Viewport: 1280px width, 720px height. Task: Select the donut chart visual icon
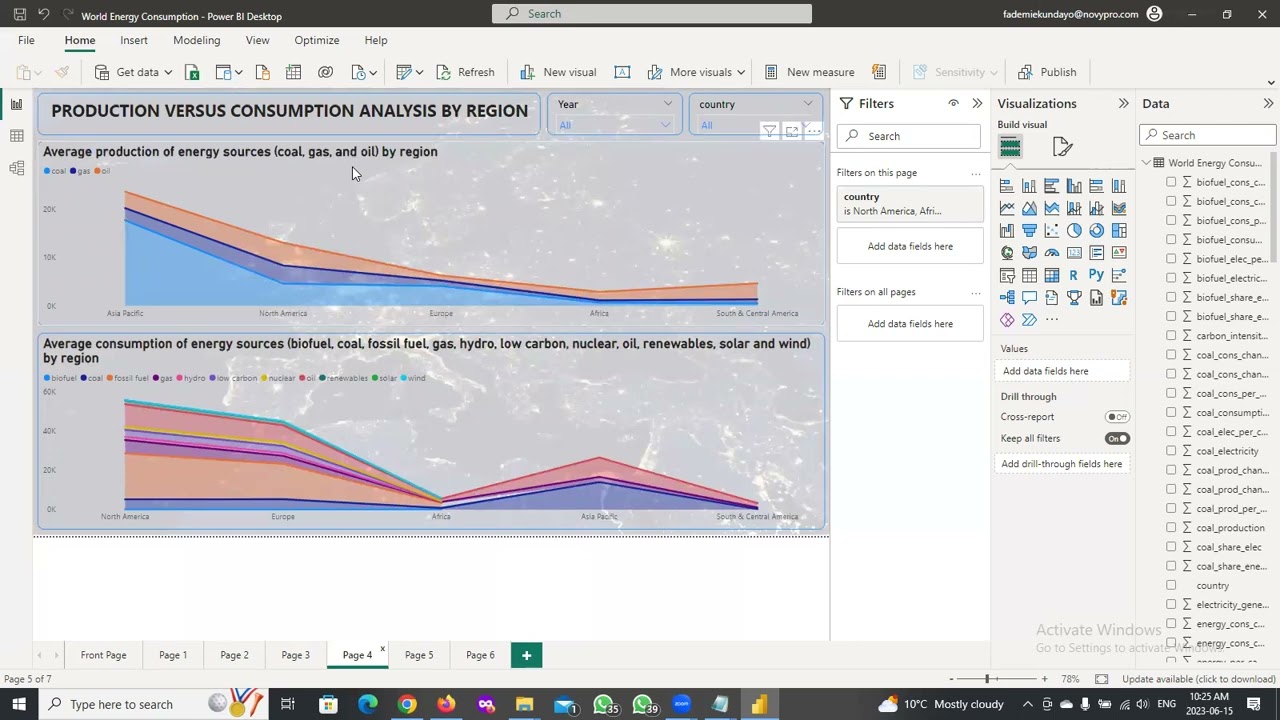pyautogui.click(x=1096, y=230)
